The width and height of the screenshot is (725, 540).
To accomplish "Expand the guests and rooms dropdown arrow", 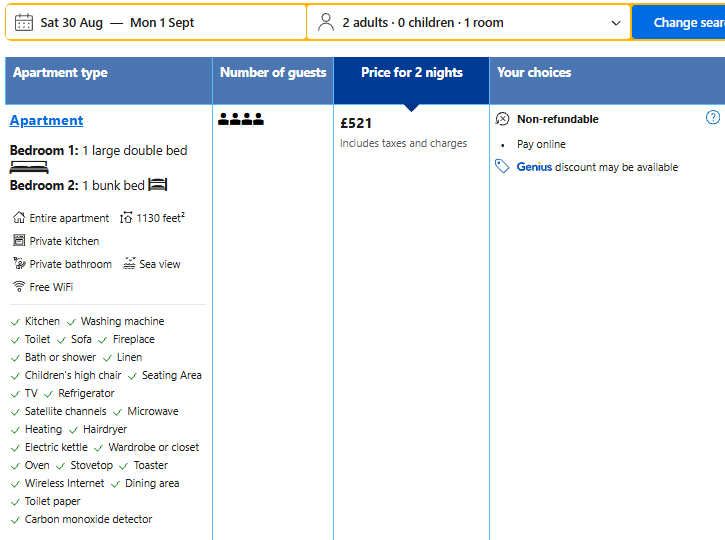I will click(x=616, y=22).
